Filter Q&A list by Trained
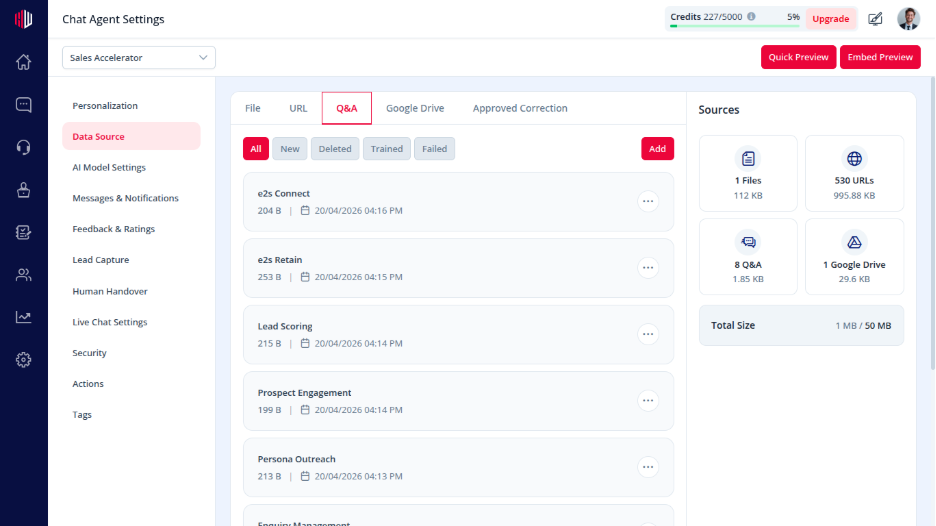Image resolution: width=936 pixels, height=526 pixels. coord(387,149)
